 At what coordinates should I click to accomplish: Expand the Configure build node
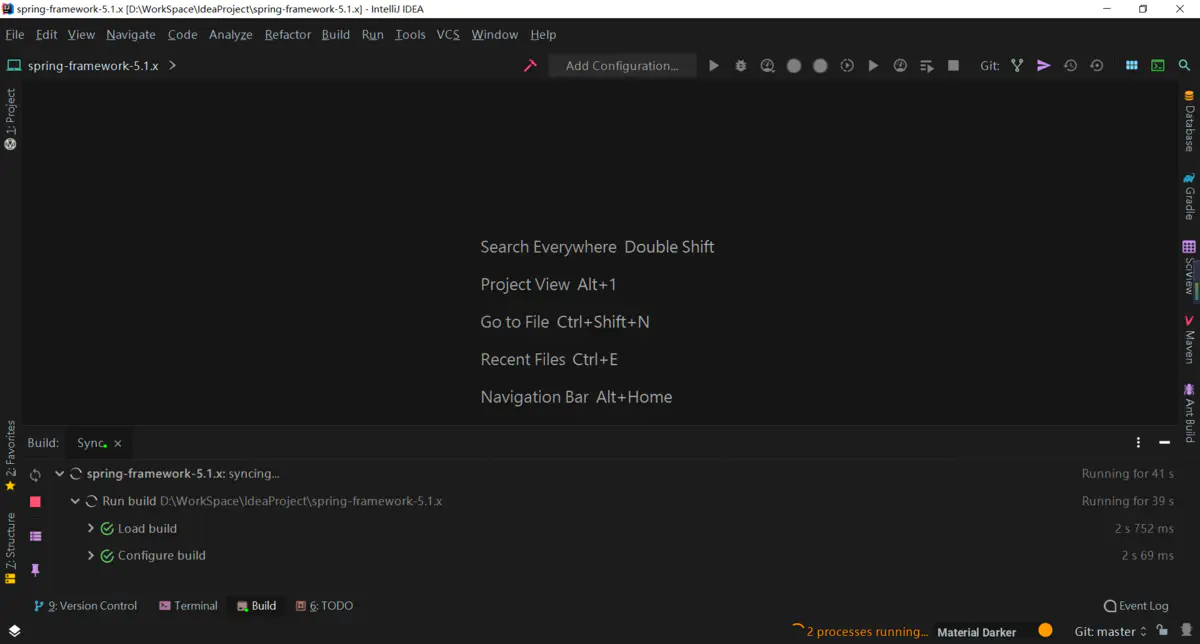point(91,555)
